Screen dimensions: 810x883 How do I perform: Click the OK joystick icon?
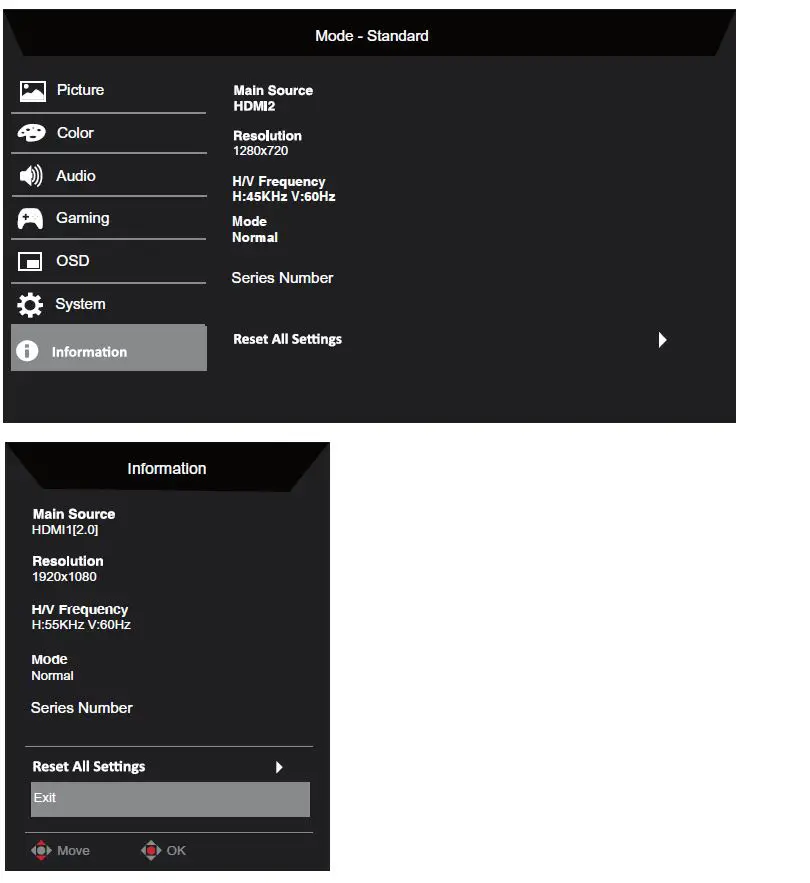coord(151,850)
